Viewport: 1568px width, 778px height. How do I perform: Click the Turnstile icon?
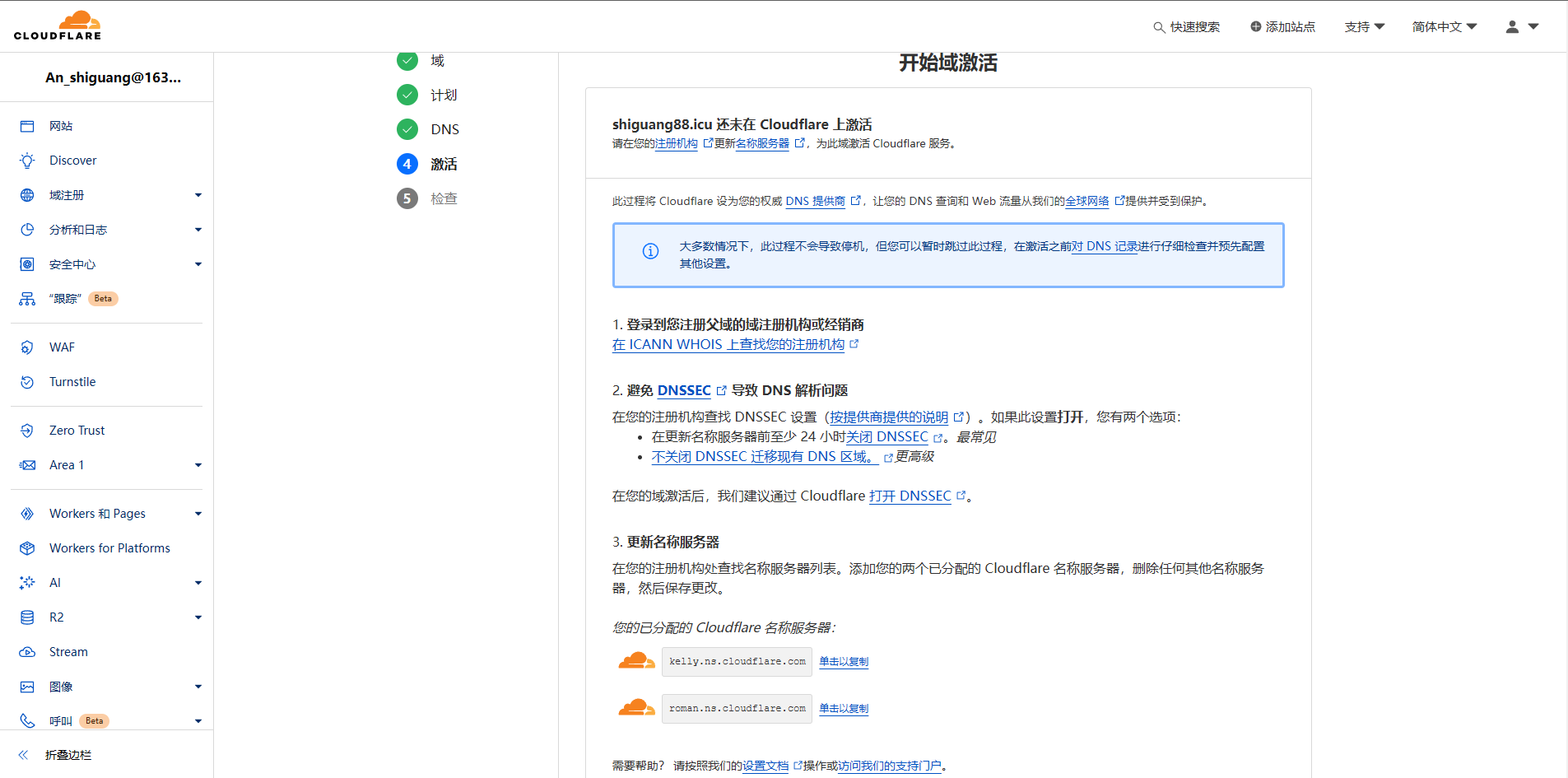pos(27,382)
